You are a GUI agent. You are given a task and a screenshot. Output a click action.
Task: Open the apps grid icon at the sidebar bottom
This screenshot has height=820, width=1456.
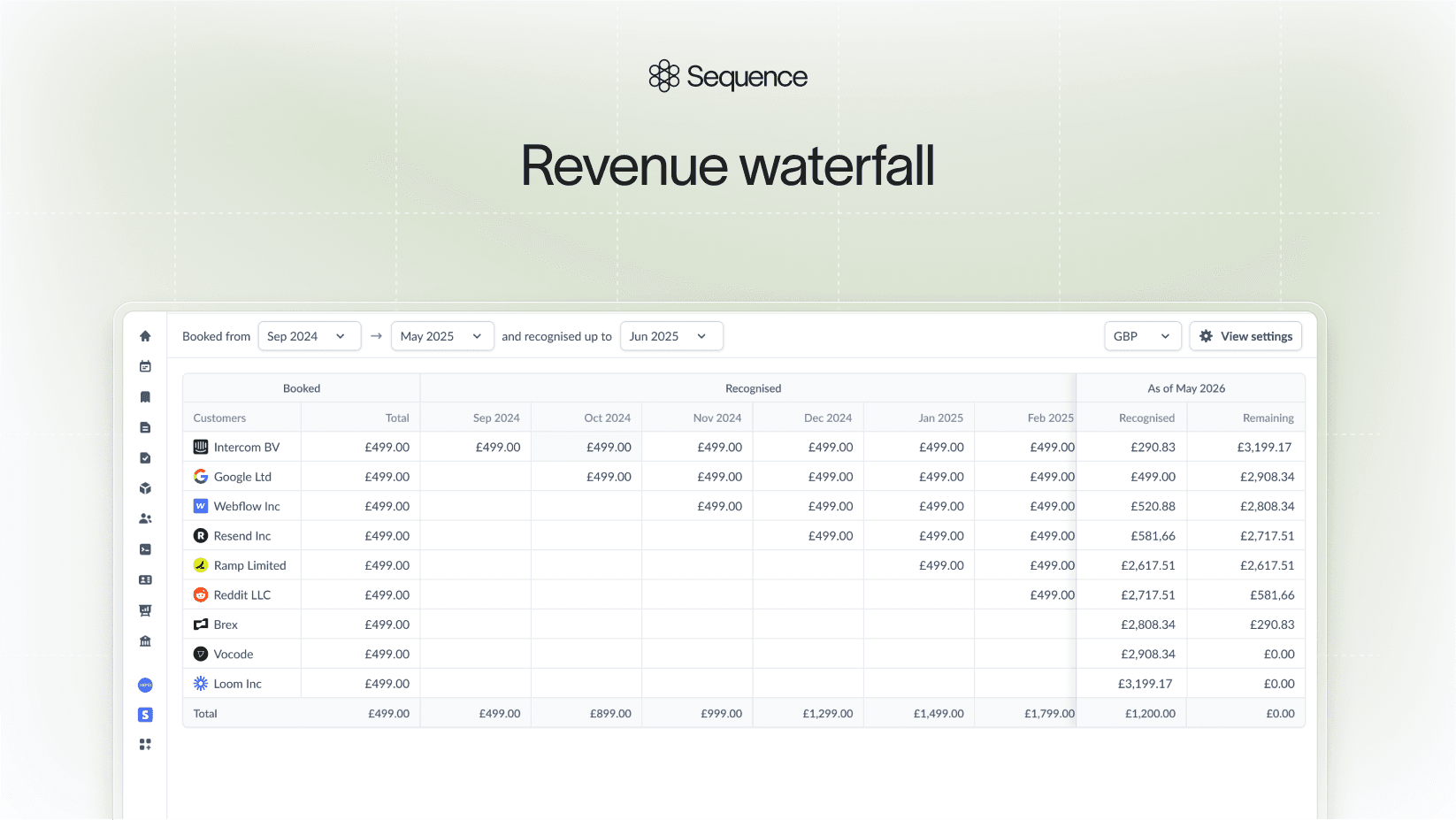coord(145,745)
